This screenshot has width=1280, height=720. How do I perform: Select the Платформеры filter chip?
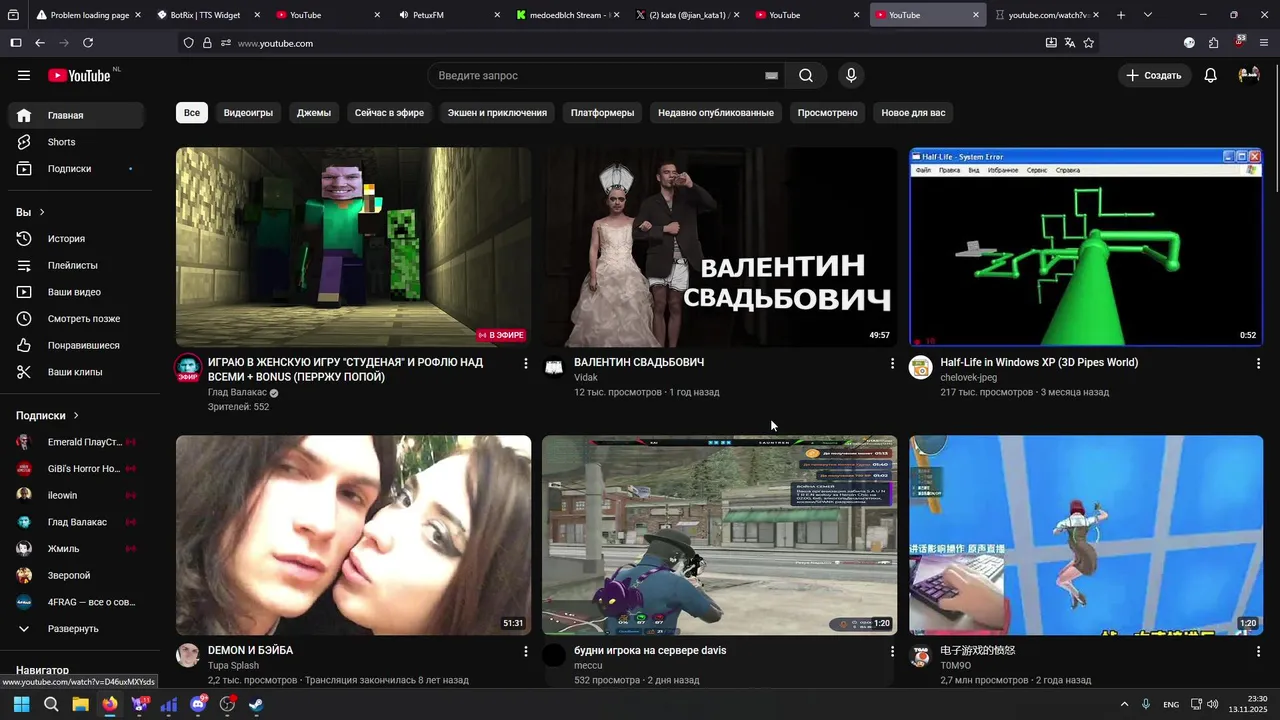tap(602, 113)
